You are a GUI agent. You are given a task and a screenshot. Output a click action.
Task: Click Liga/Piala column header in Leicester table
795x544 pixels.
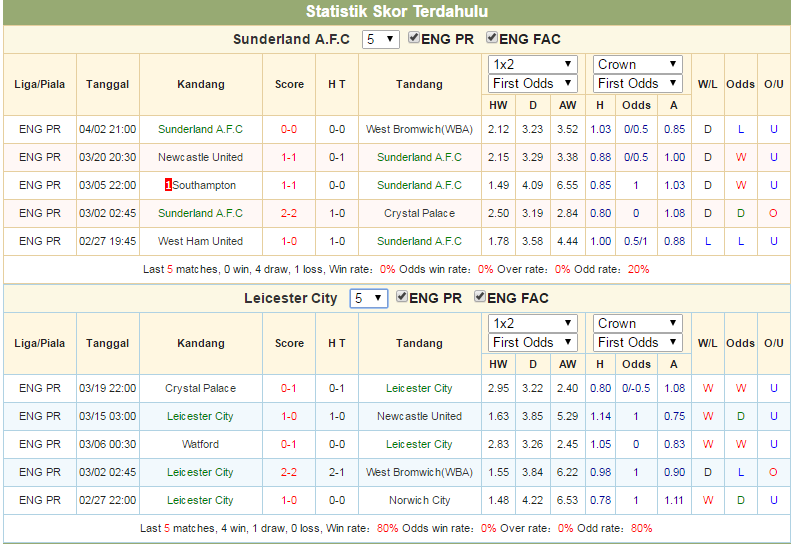point(40,343)
